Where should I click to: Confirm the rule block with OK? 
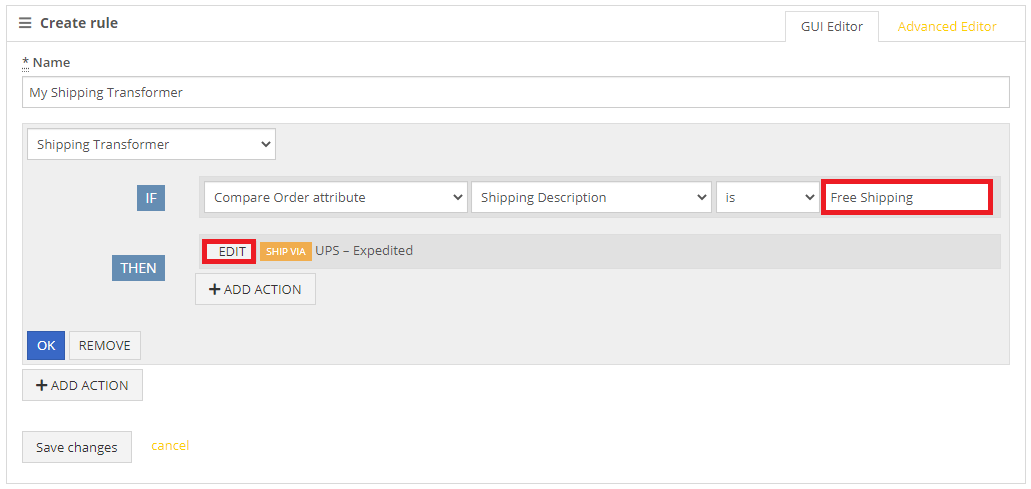[46, 346]
